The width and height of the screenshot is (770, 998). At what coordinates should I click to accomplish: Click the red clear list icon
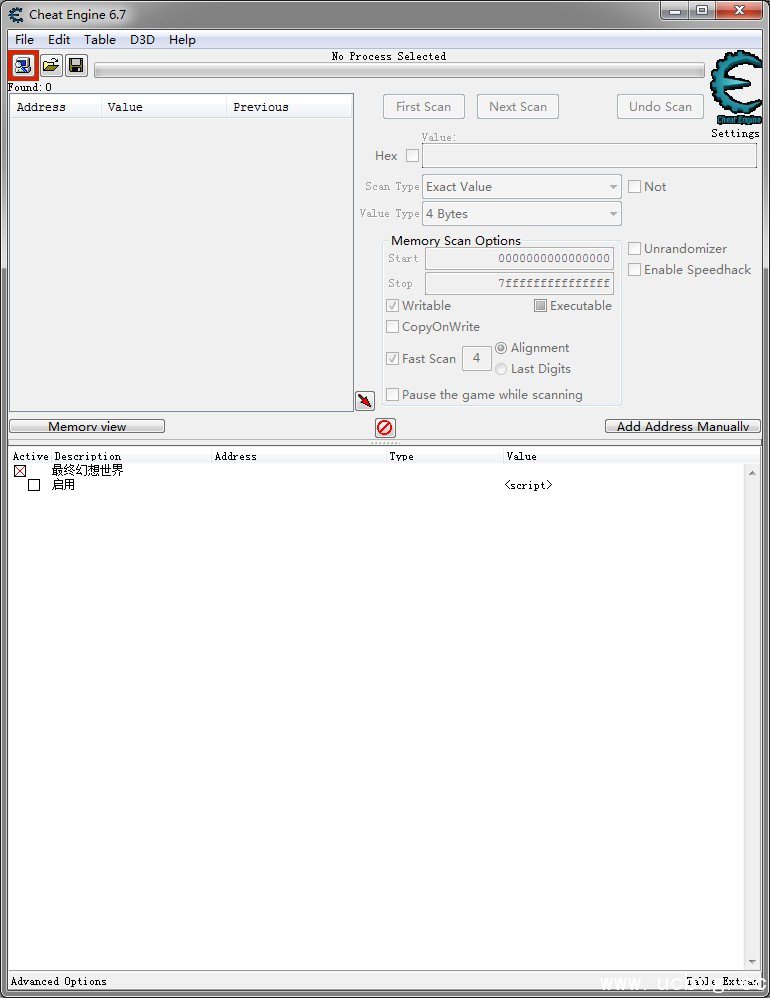pyautogui.click(x=385, y=428)
